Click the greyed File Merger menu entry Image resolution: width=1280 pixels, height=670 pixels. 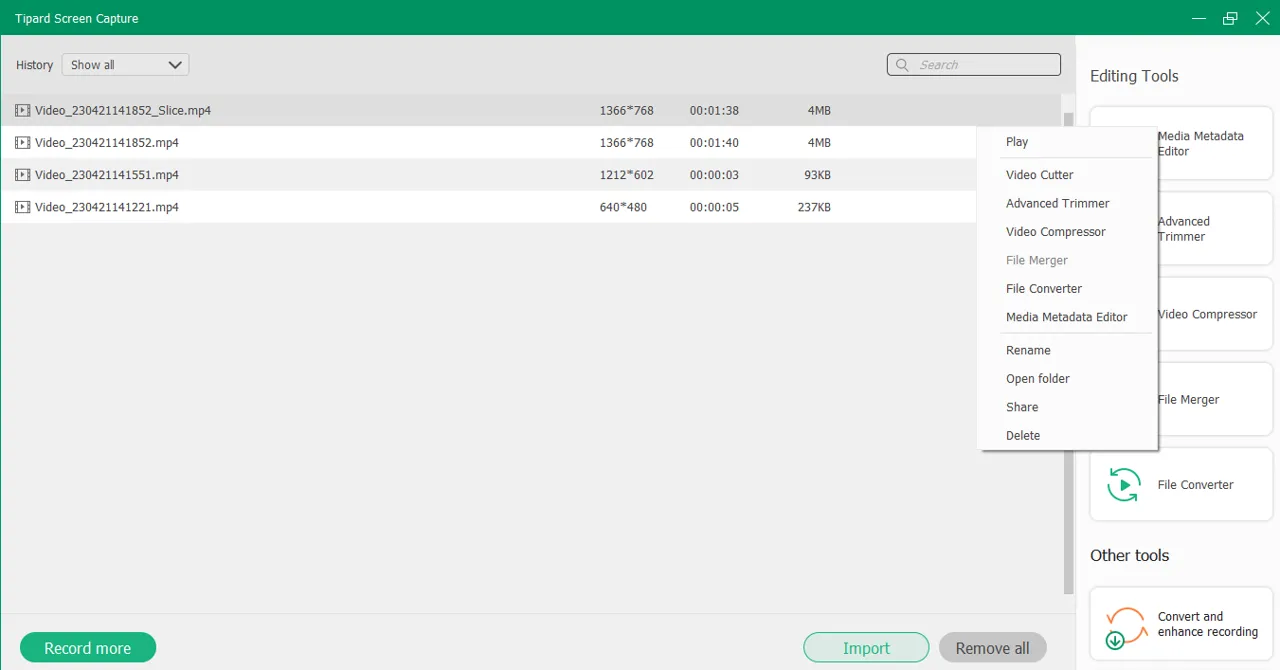[x=1037, y=260]
